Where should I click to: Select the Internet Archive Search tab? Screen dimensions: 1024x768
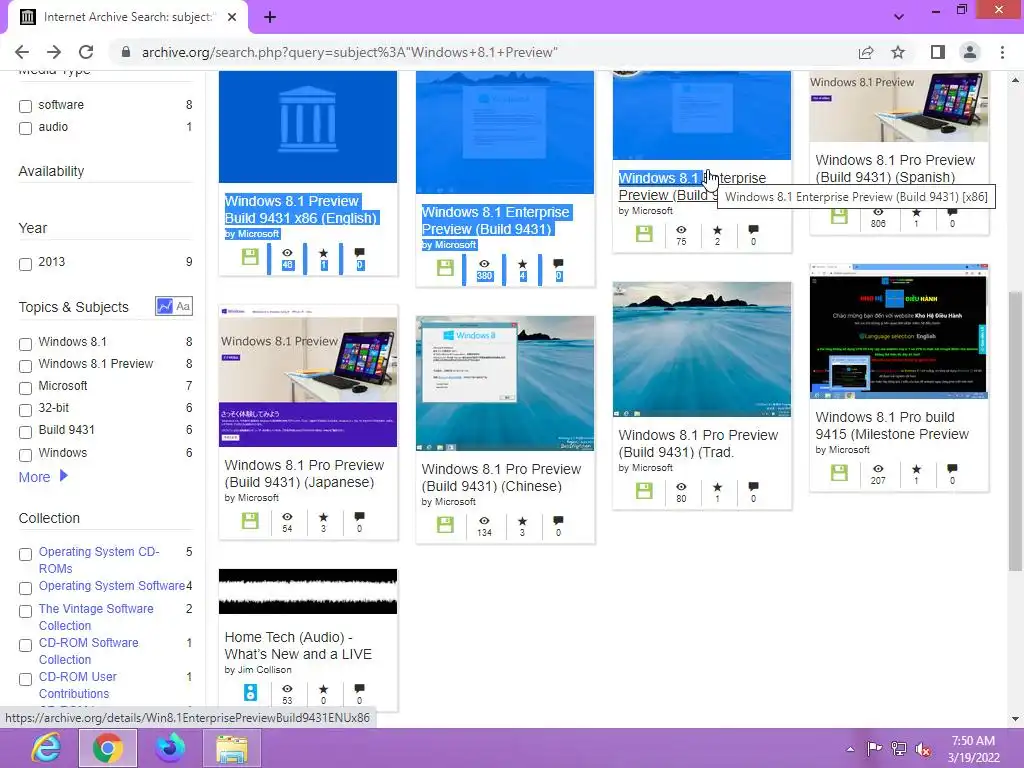(x=127, y=17)
